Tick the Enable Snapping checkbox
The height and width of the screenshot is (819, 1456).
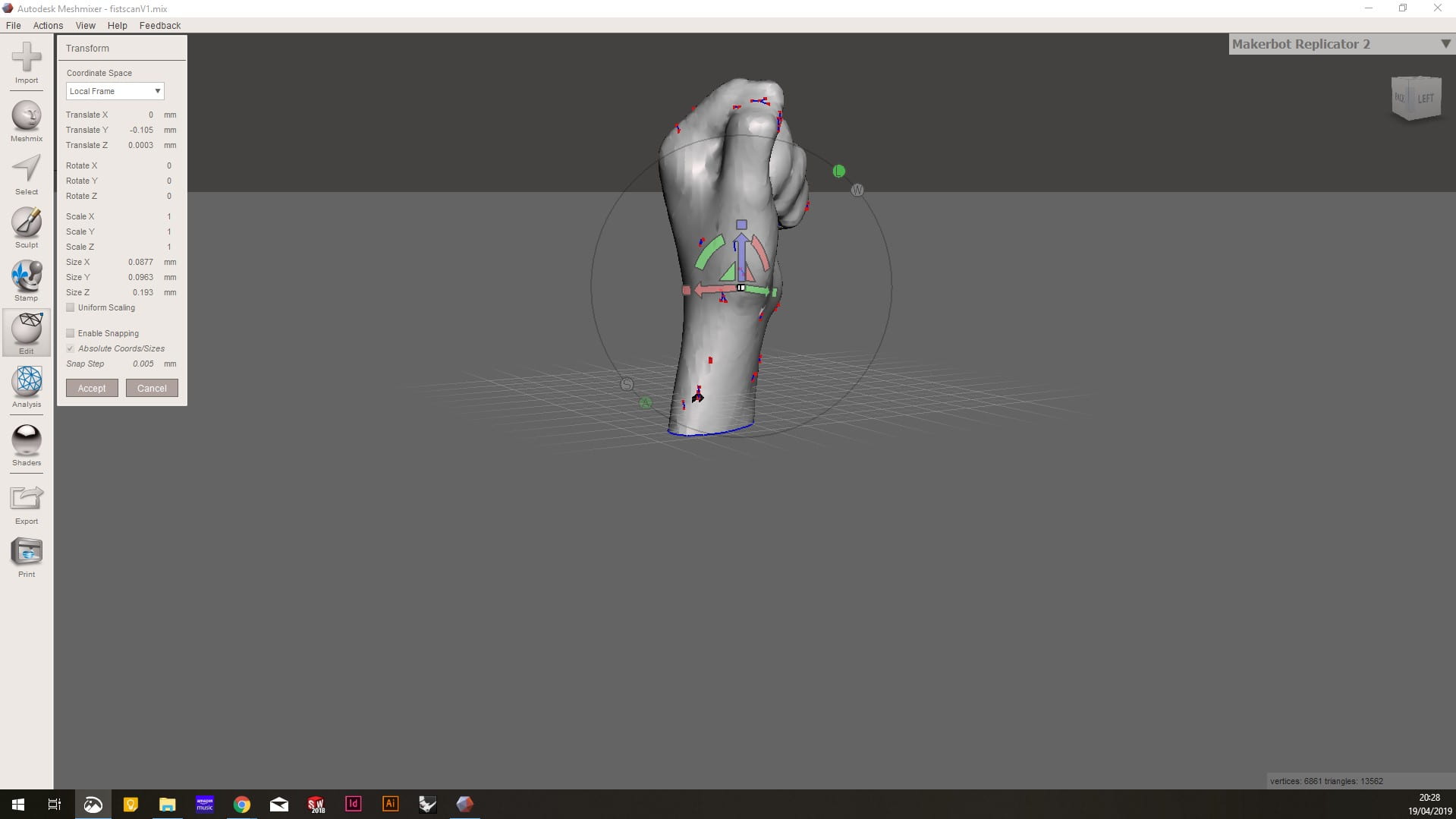click(x=71, y=333)
